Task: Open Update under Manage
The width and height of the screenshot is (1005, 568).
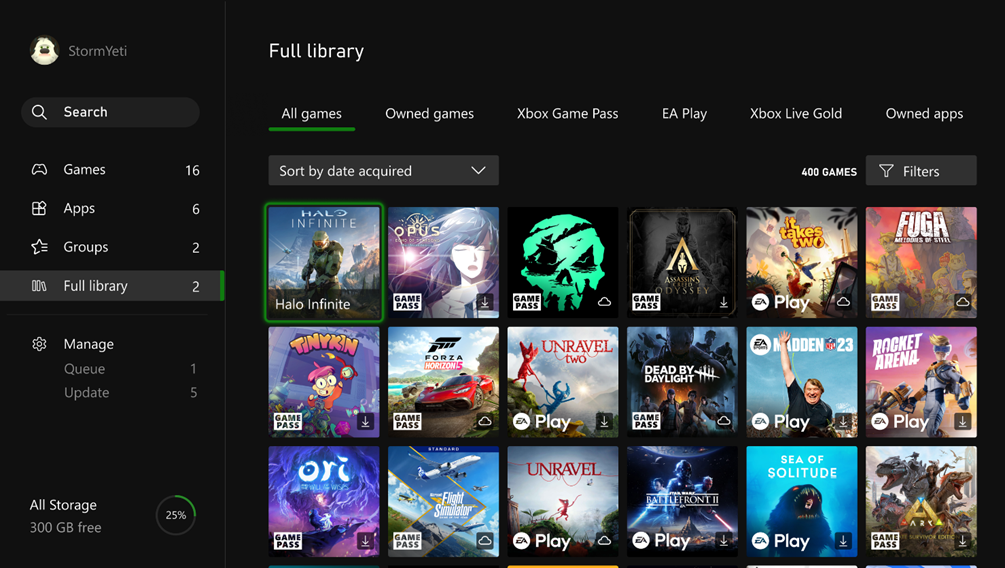Action: point(86,393)
